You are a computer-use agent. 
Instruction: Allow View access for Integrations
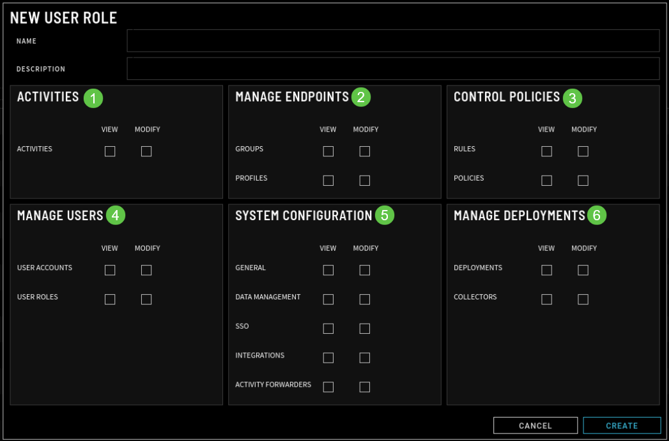pos(328,357)
